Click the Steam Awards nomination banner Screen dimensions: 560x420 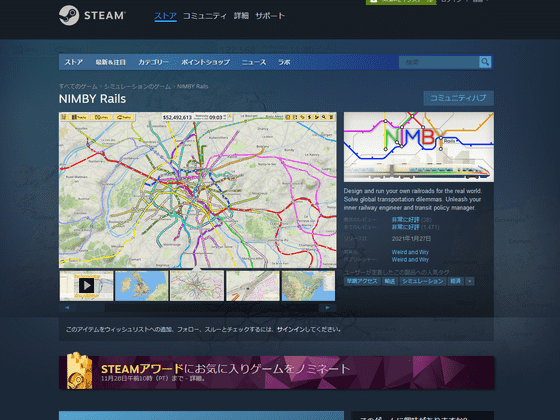[277, 372]
